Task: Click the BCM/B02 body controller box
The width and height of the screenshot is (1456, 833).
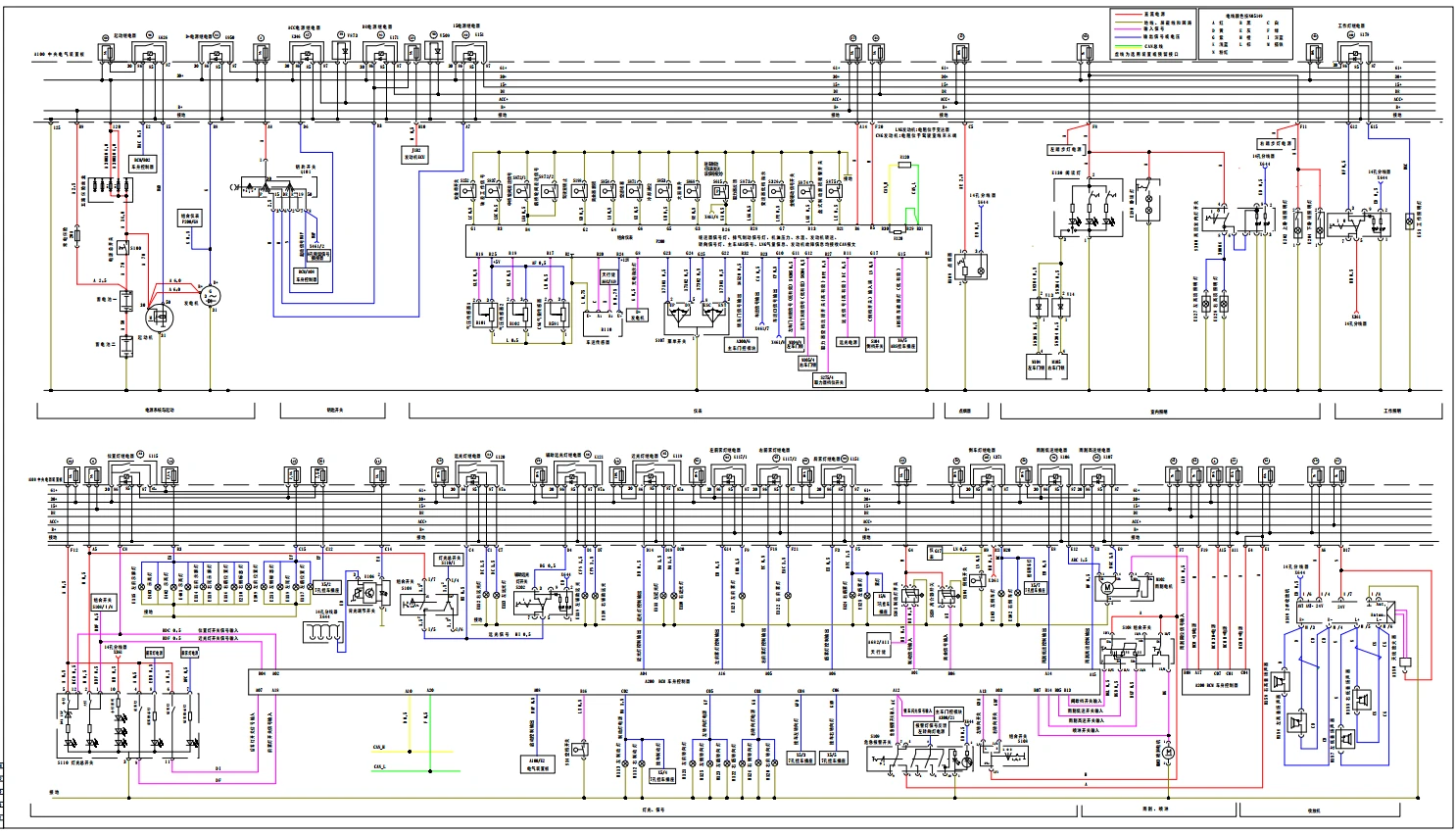Action: click(x=142, y=162)
